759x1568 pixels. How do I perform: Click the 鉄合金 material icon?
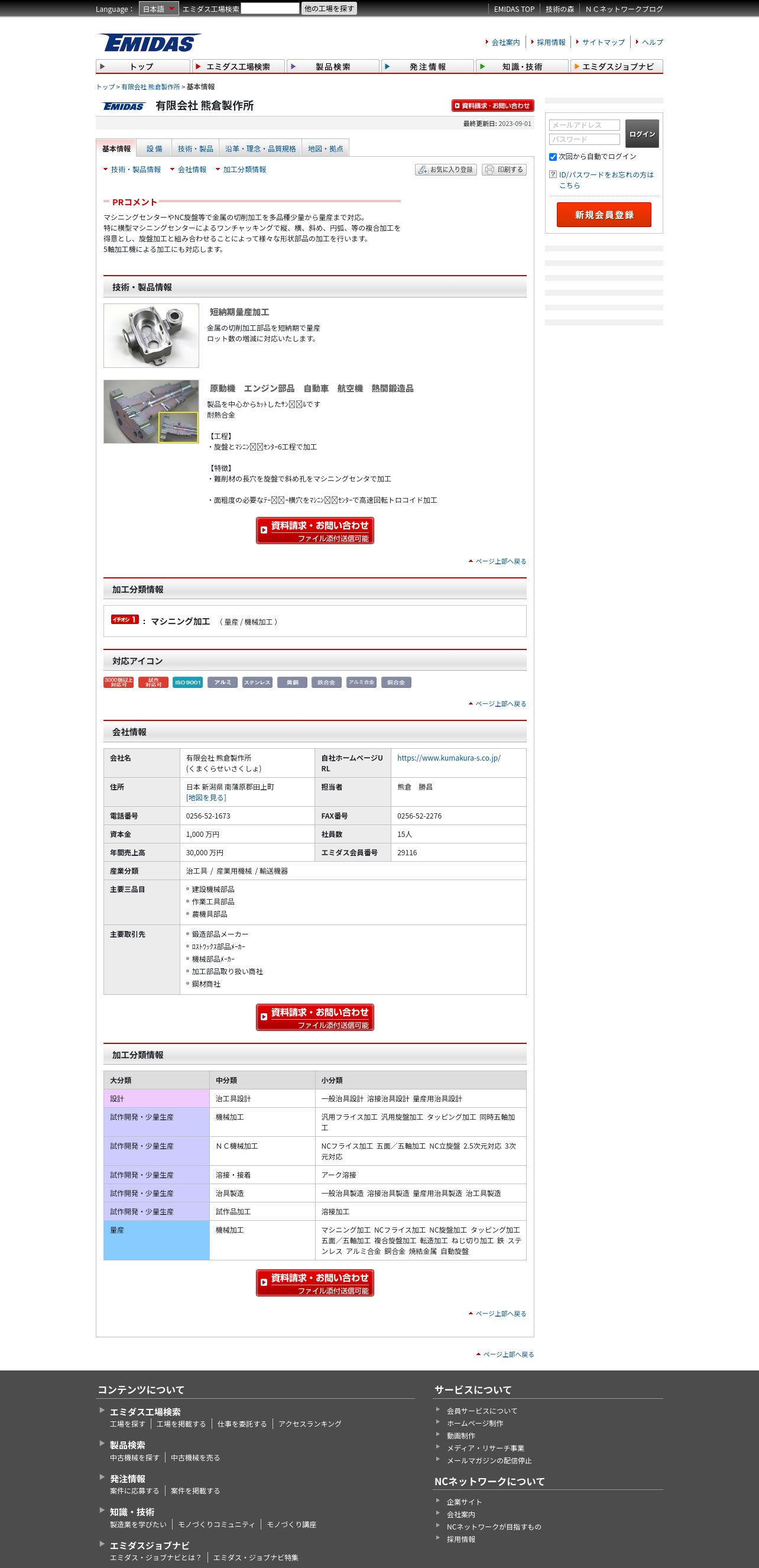[326, 683]
